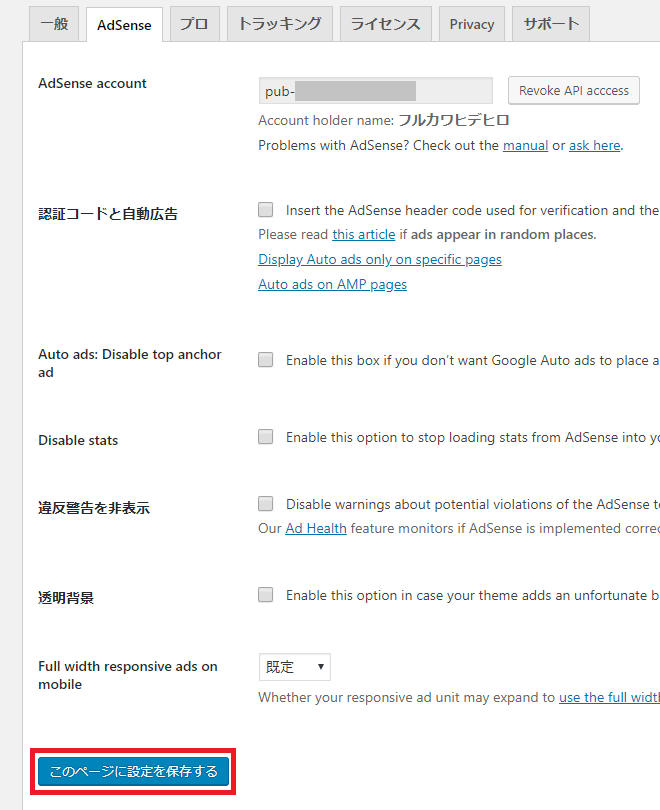Tick the 違反警告を非表示 checkbox
Viewport: 660px width, 810px height.
point(265,503)
